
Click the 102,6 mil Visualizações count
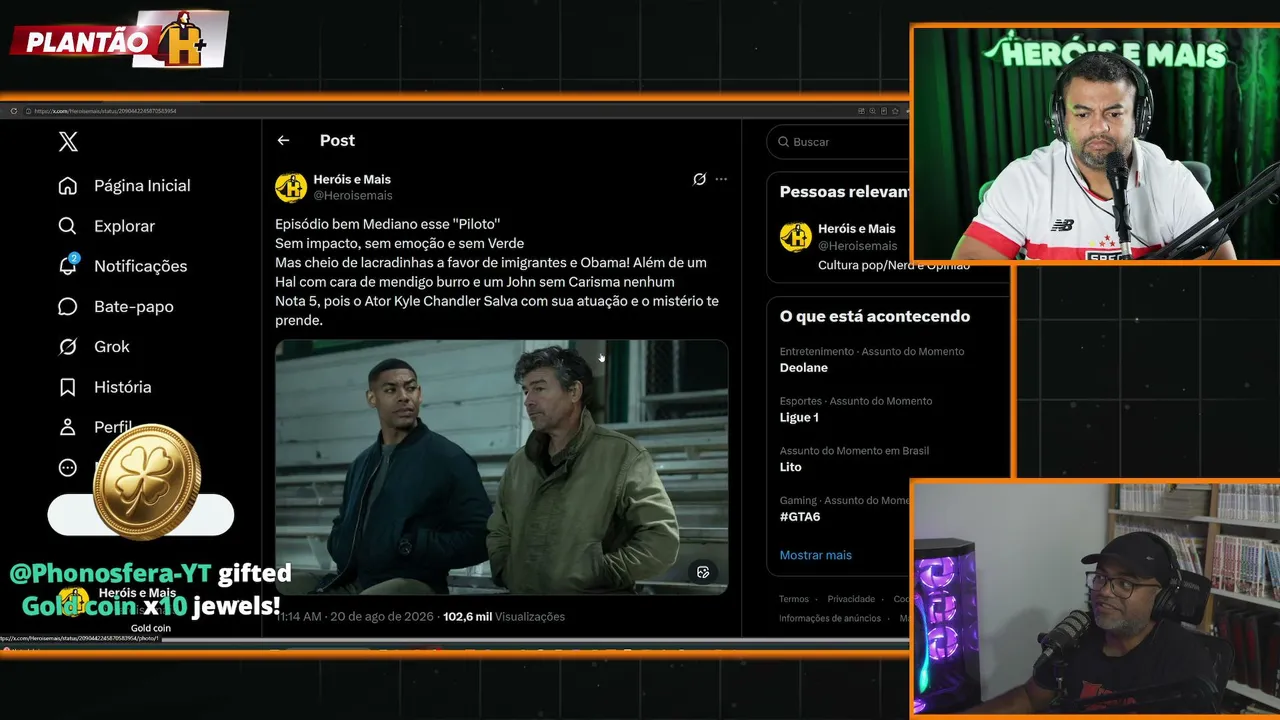click(x=504, y=617)
